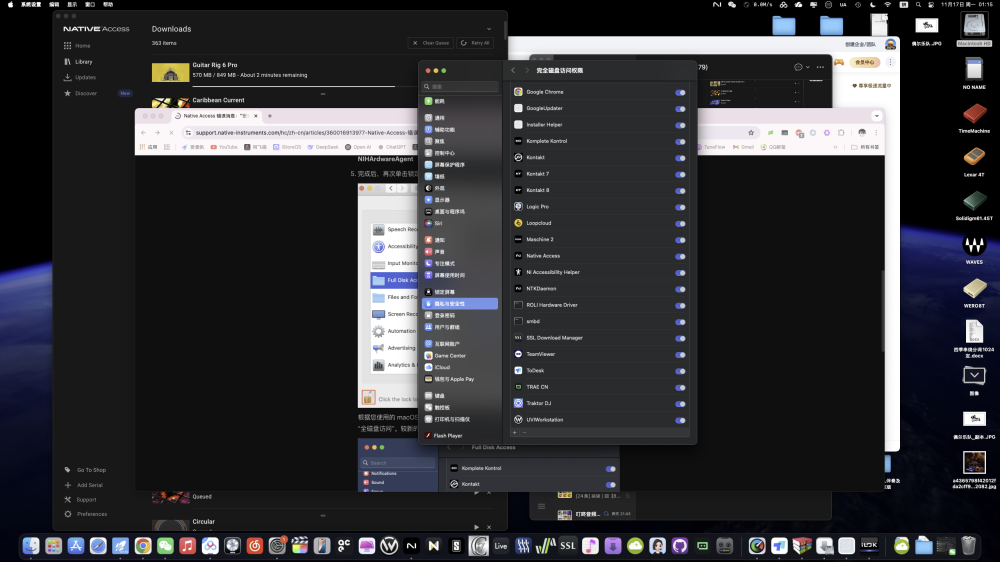Play the Circular item in downloads
Image resolution: width=1000 pixels, height=562 pixels.
pyautogui.click(x=476, y=527)
